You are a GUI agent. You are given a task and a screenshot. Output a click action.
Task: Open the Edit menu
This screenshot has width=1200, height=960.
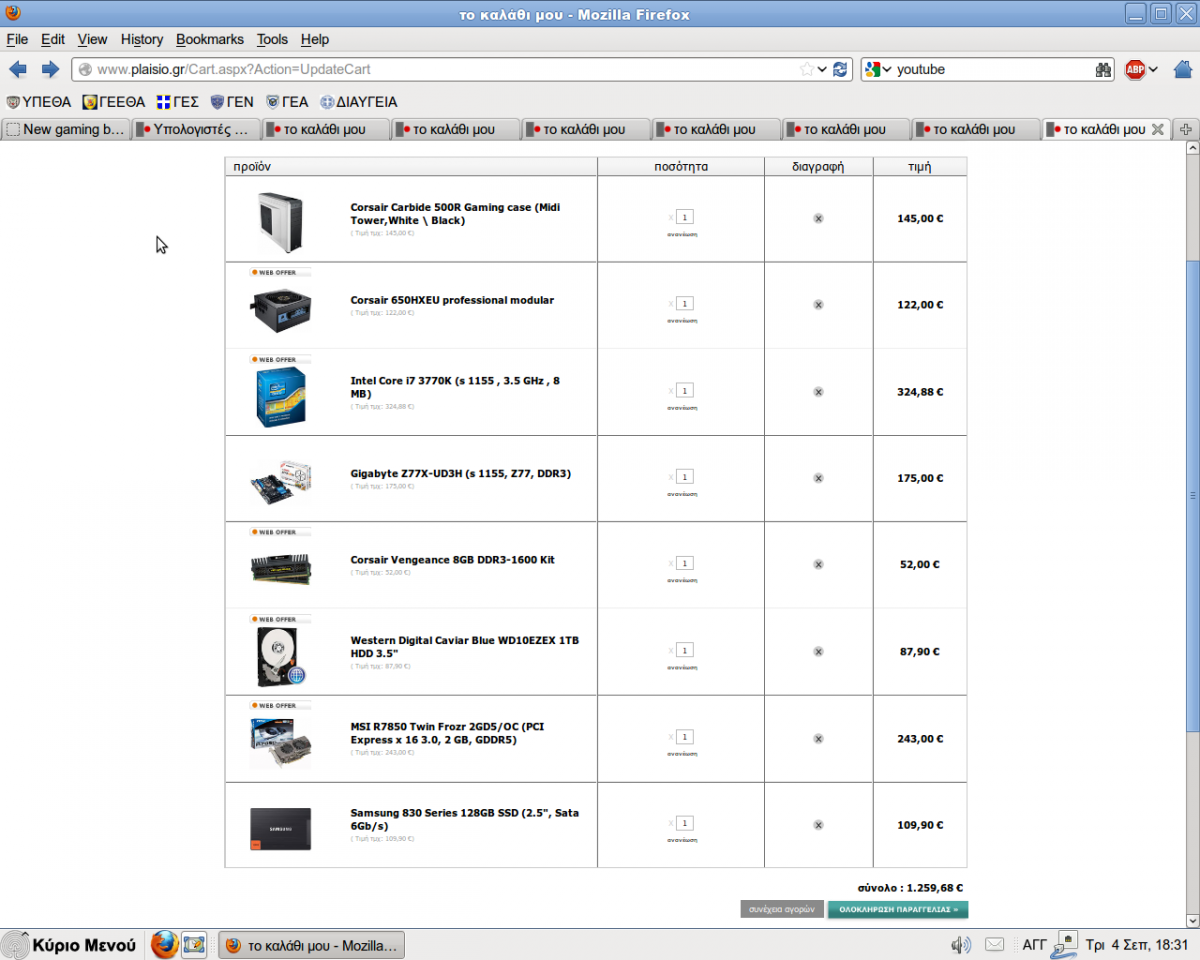point(53,39)
